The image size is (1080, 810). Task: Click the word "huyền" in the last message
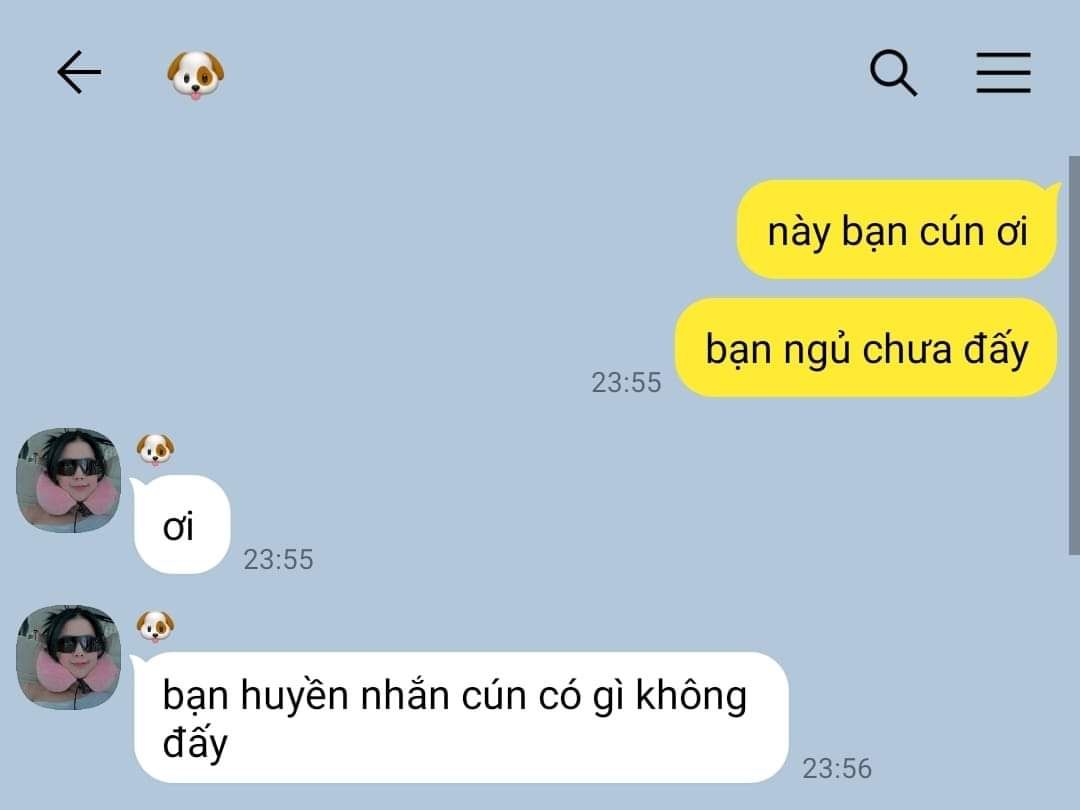294,696
